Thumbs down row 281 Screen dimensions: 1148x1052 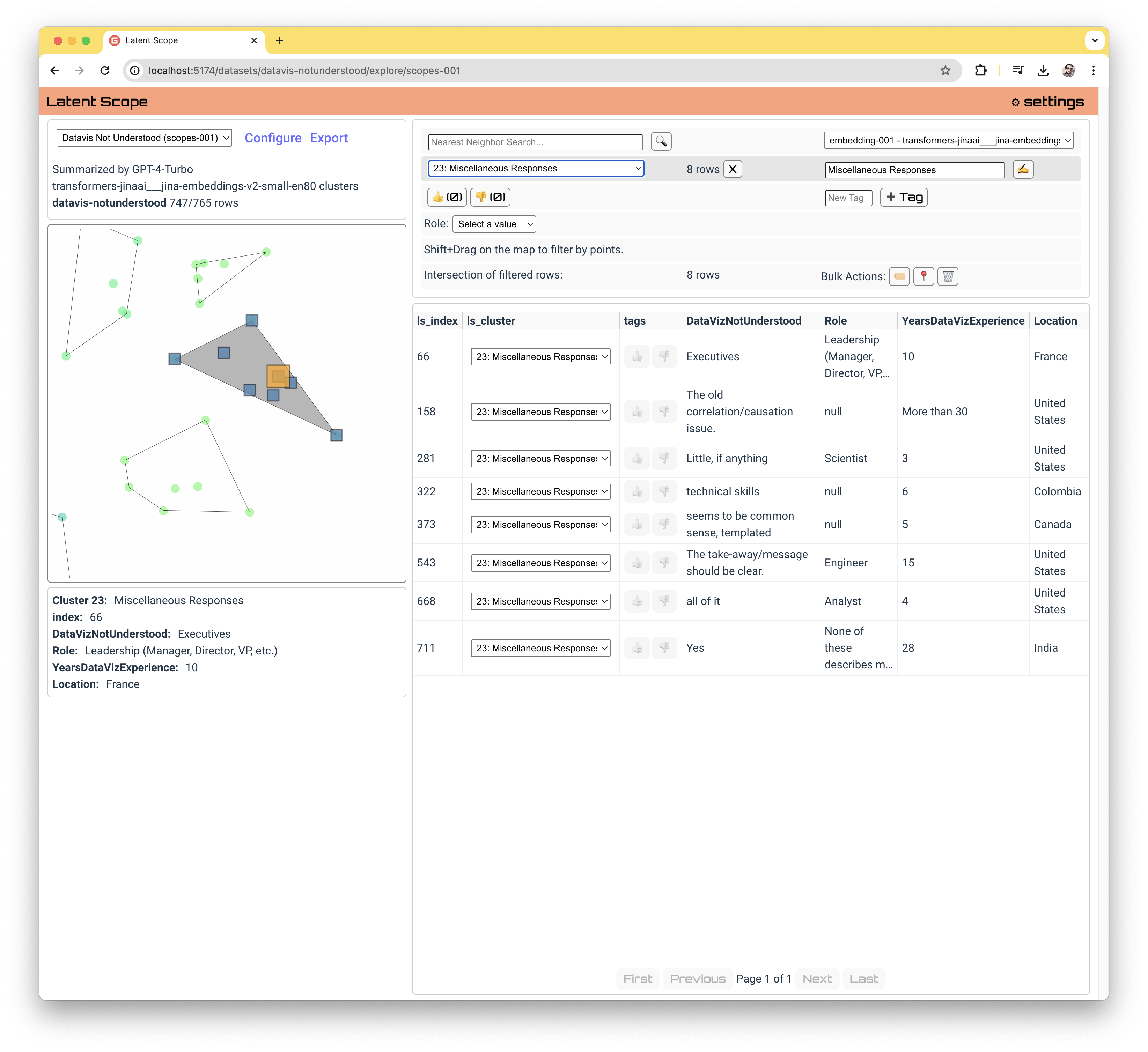664,458
